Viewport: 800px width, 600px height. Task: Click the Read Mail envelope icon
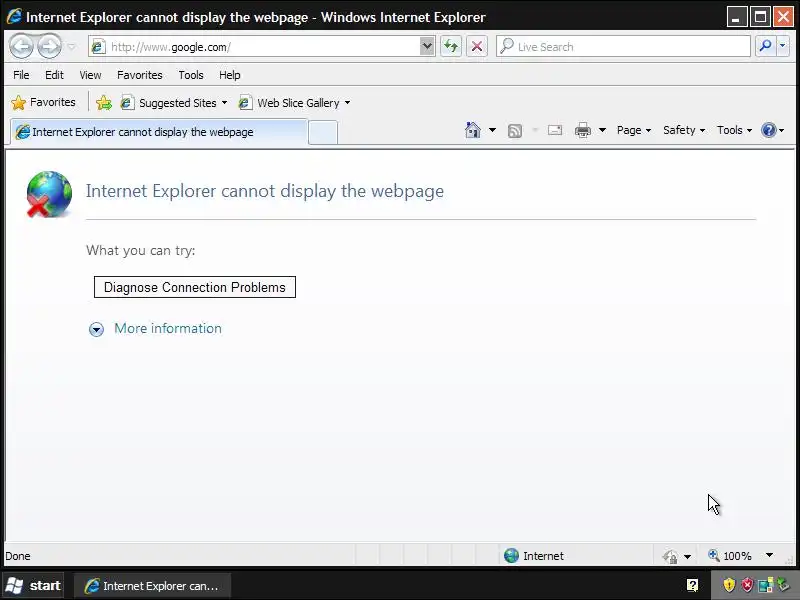pos(555,130)
